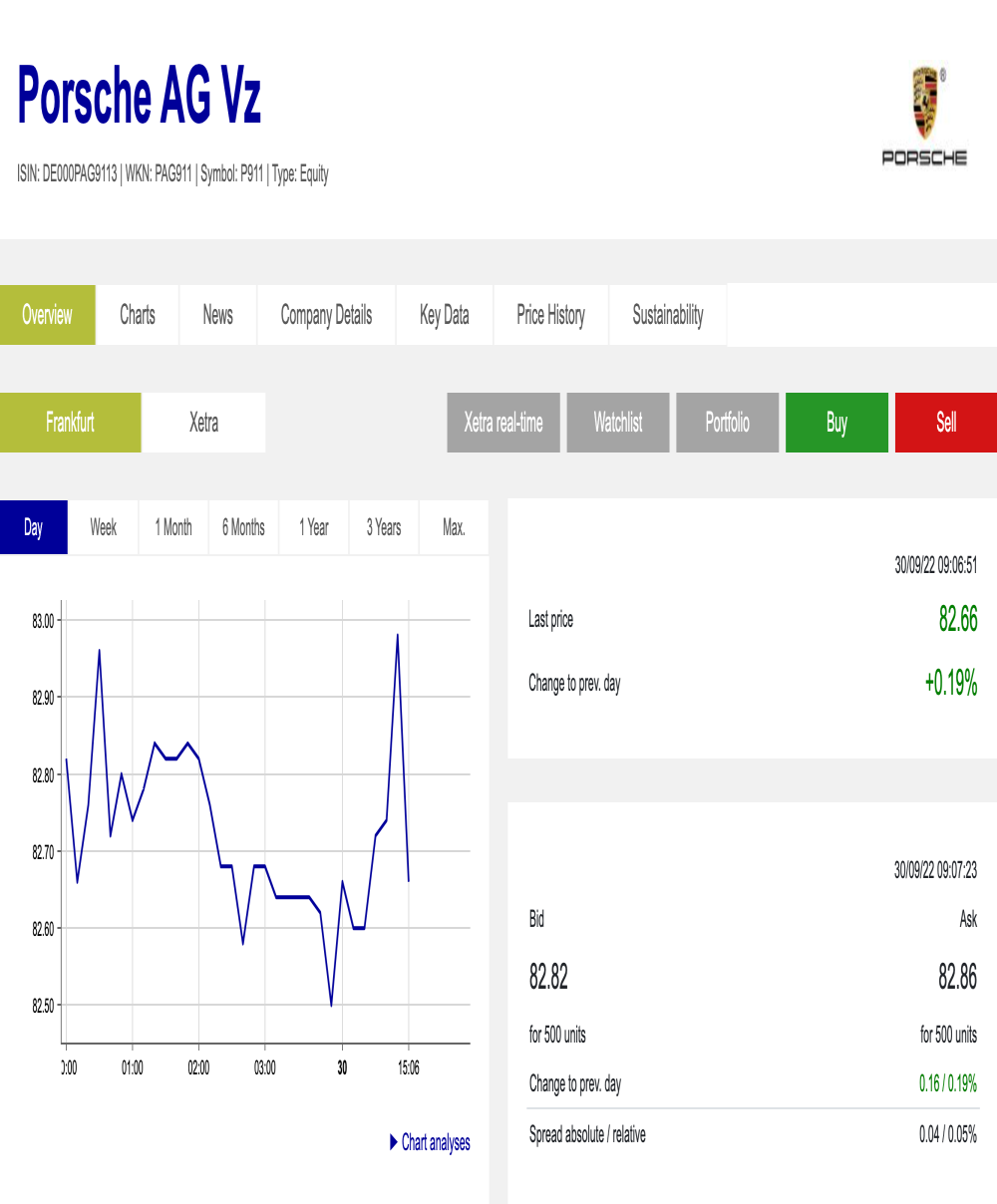Click the timestamp 30/09/22 09:07:23
Screen dimensions: 997x1204
pos(935,870)
